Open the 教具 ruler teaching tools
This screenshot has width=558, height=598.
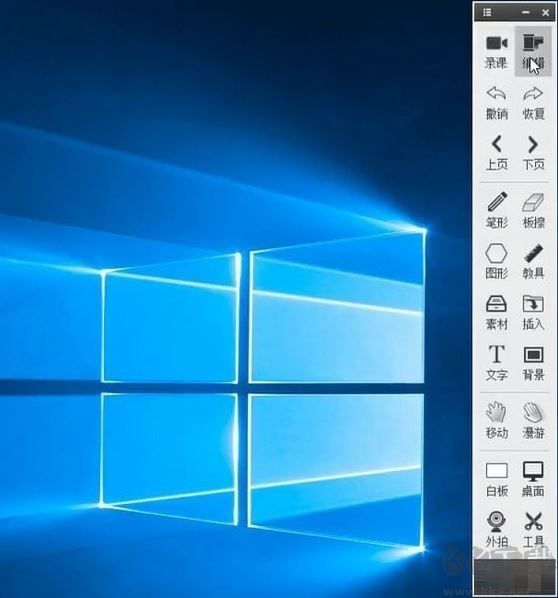tap(533, 262)
